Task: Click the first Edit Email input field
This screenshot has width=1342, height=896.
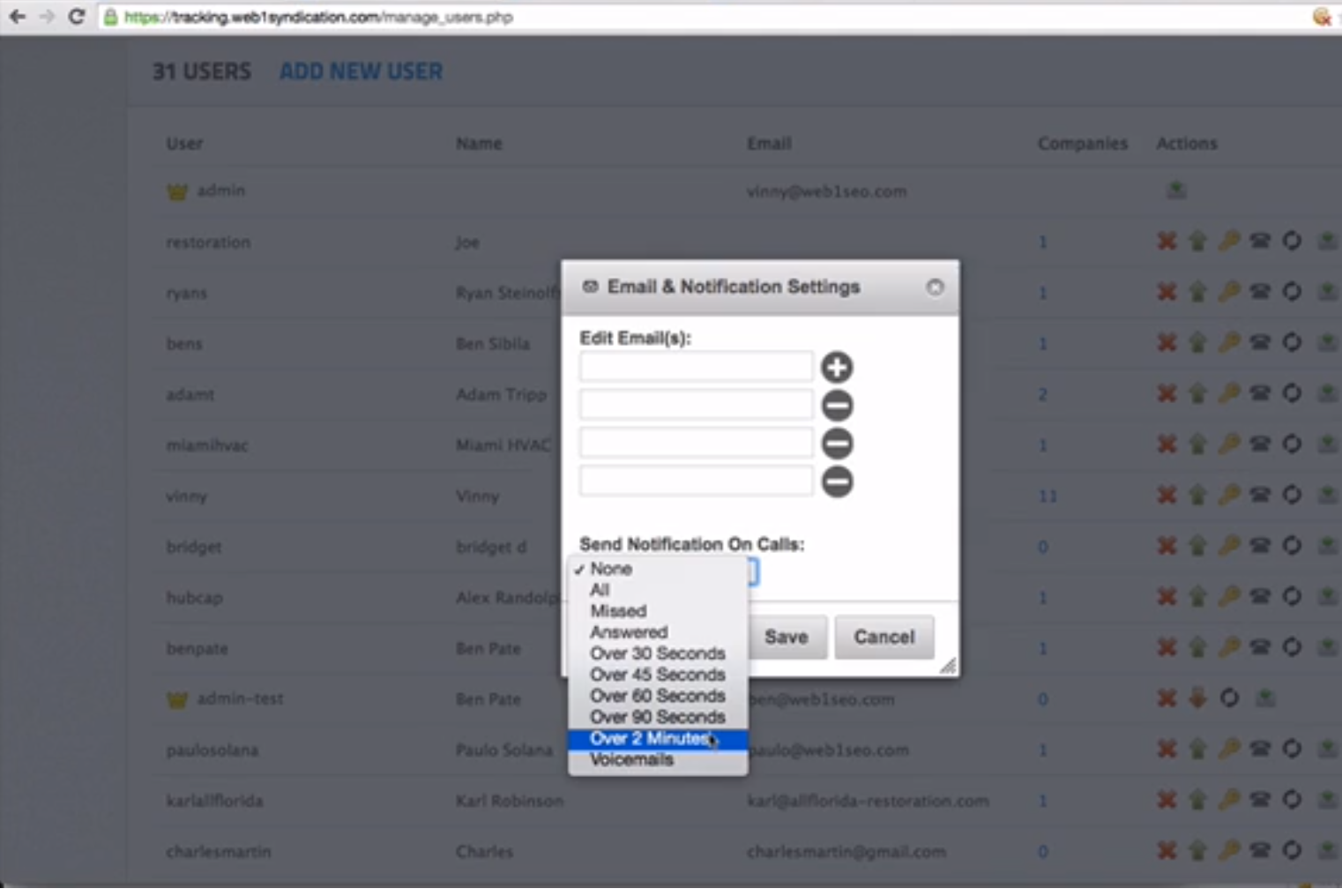Action: click(695, 365)
